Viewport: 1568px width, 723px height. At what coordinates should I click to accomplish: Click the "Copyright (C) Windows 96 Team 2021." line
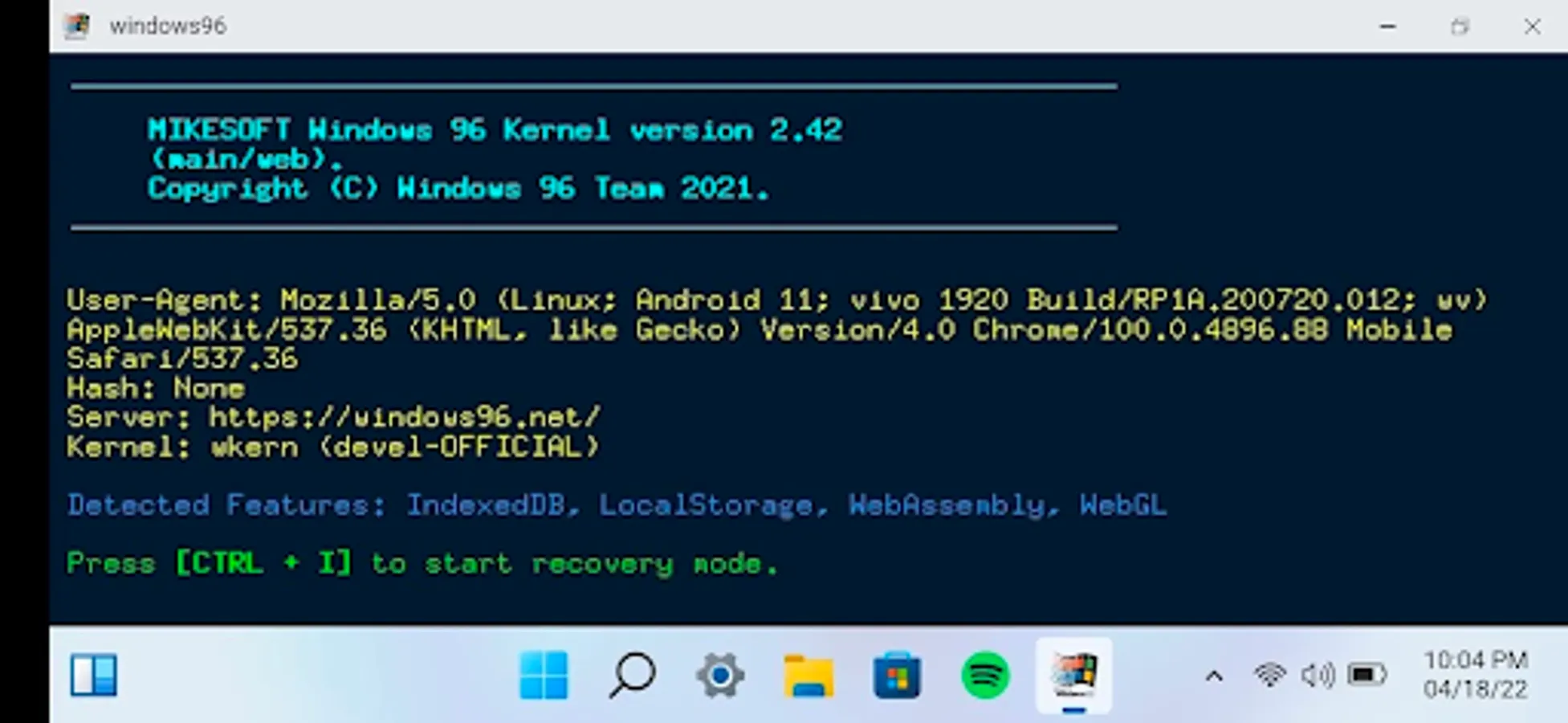coord(458,188)
